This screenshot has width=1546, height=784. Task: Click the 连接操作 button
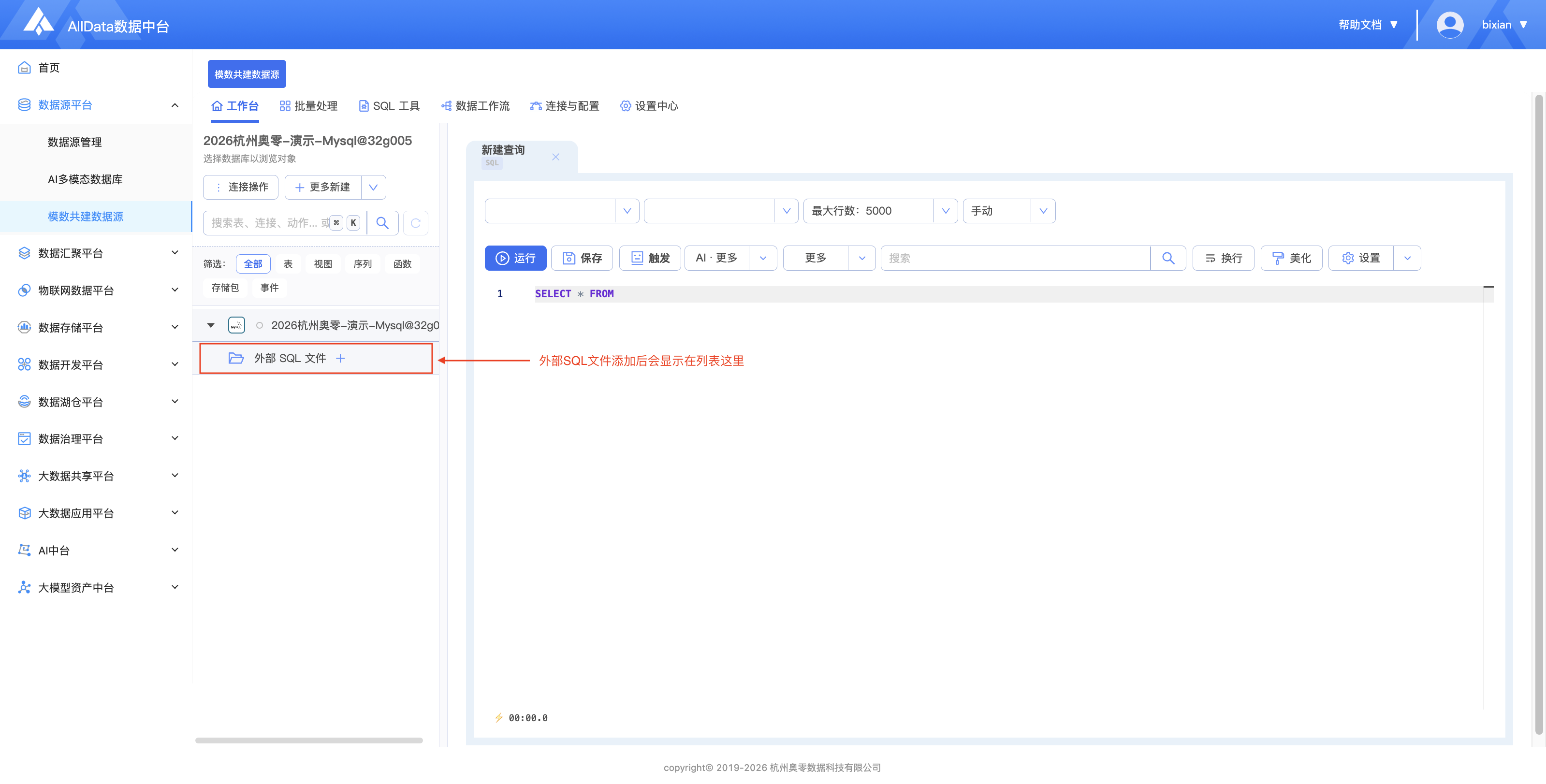click(241, 187)
